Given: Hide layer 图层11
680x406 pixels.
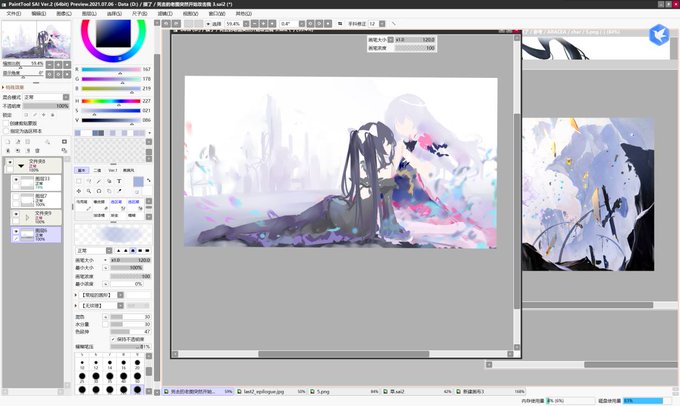Looking at the screenshot, I should 16,179.
